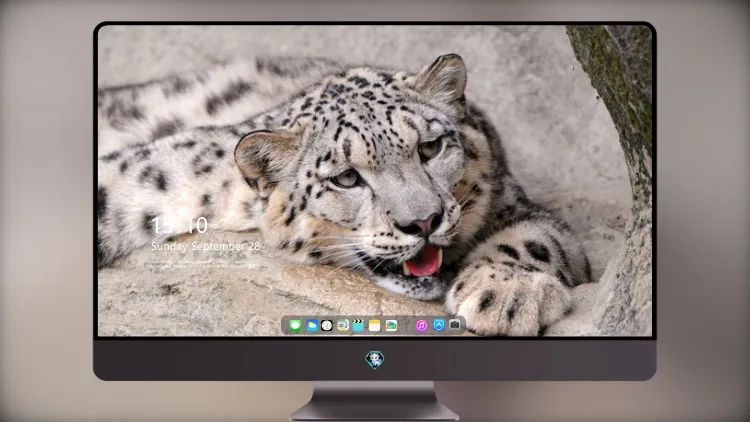Launch the blue App Store icon
750x422 pixels.
tap(439, 325)
